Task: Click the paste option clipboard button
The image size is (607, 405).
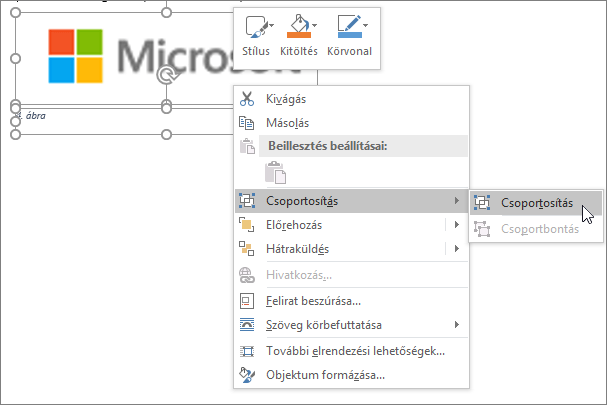Action: click(276, 173)
